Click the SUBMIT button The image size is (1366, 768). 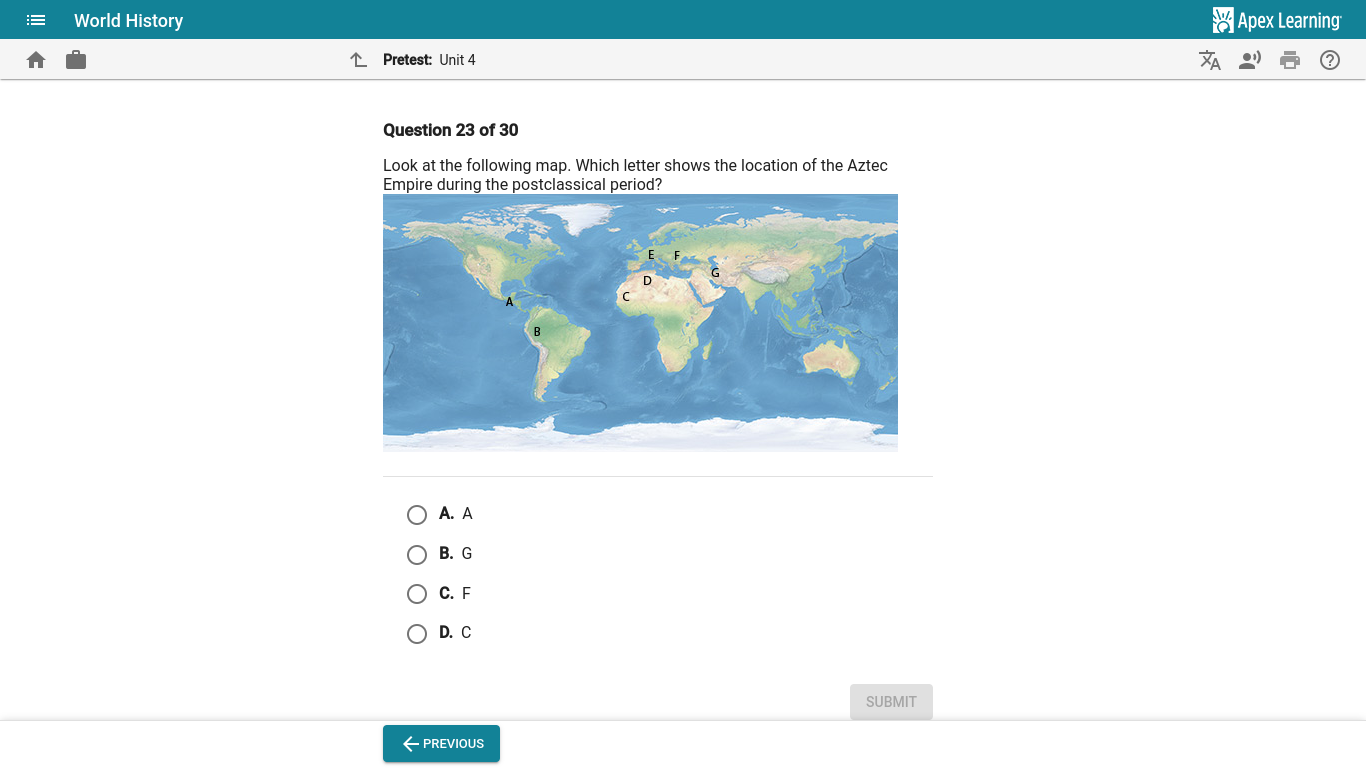point(890,701)
